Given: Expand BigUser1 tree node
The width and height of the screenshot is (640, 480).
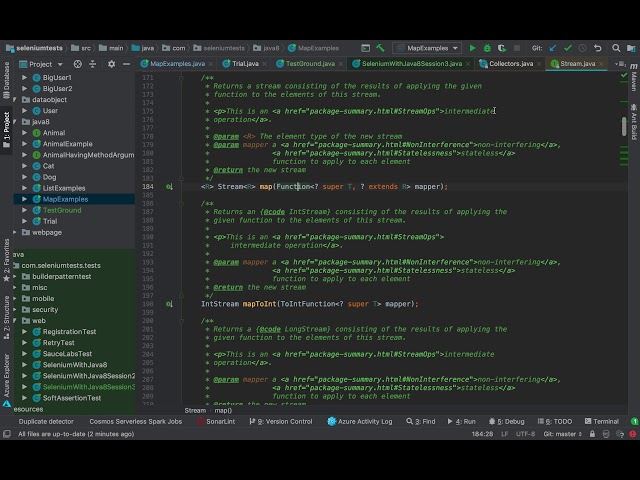Looking at the screenshot, I should tap(24, 77).
